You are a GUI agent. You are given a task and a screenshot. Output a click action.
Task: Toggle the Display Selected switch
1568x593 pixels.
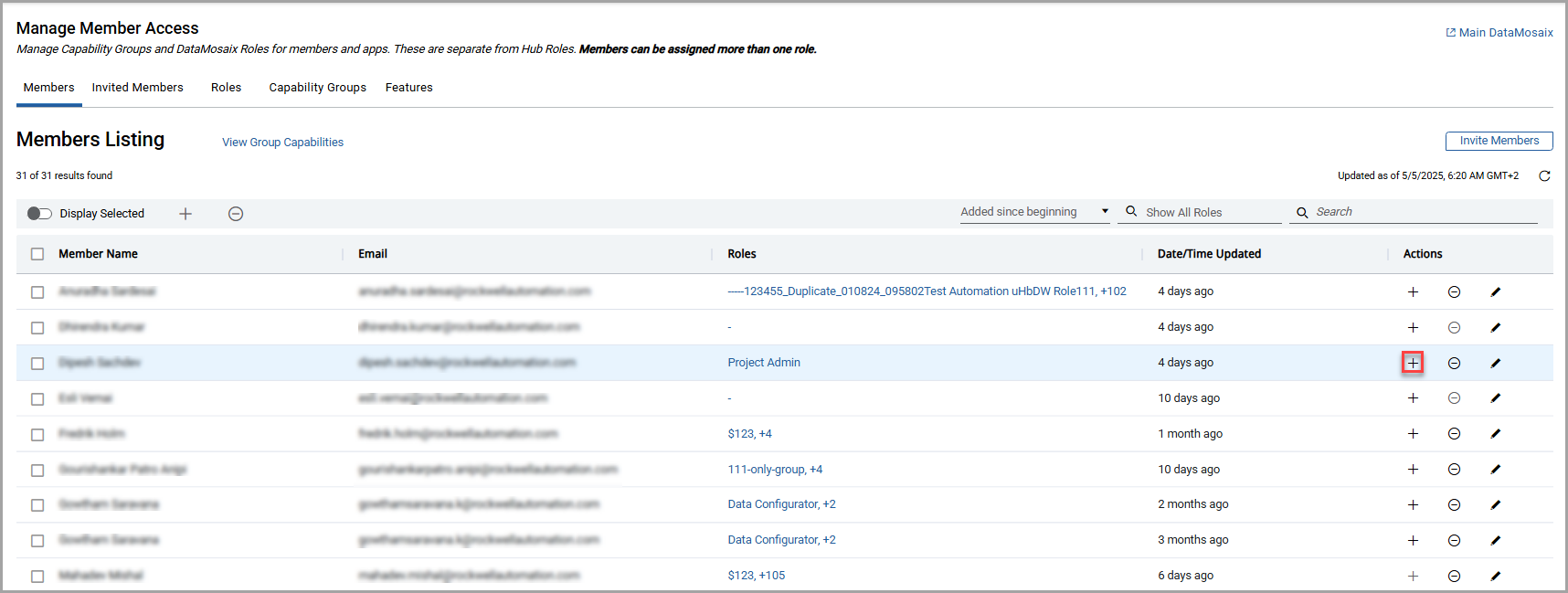tap(39, 214)
